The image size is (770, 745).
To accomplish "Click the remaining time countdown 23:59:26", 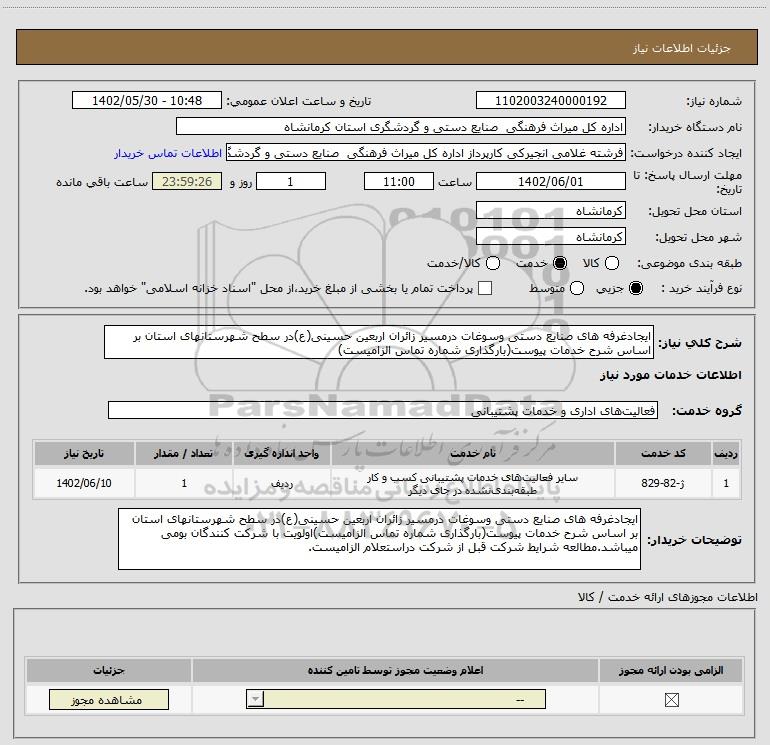I will coord(187,181).
